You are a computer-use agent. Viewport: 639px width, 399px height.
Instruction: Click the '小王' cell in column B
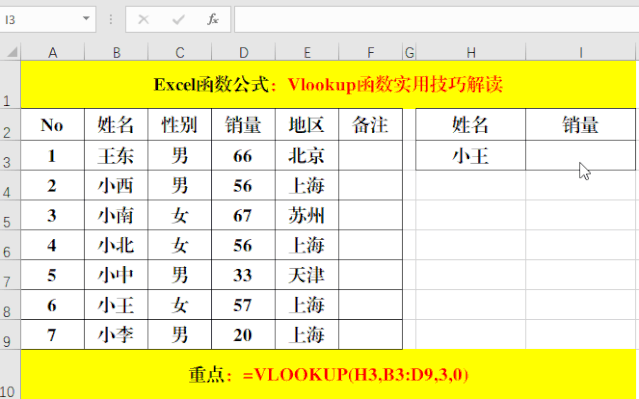click(x=116, y=304)
